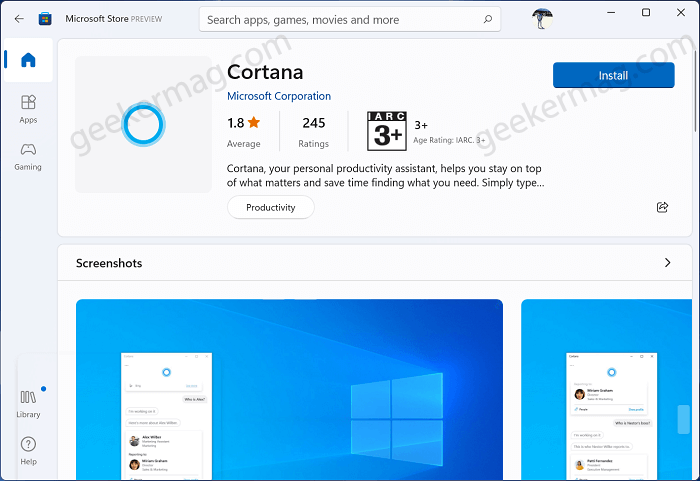Image resolution: width=700 pixels, height=481 pixels.
Task: Open the user profile avatar
Action: click(x=542, y=19)
